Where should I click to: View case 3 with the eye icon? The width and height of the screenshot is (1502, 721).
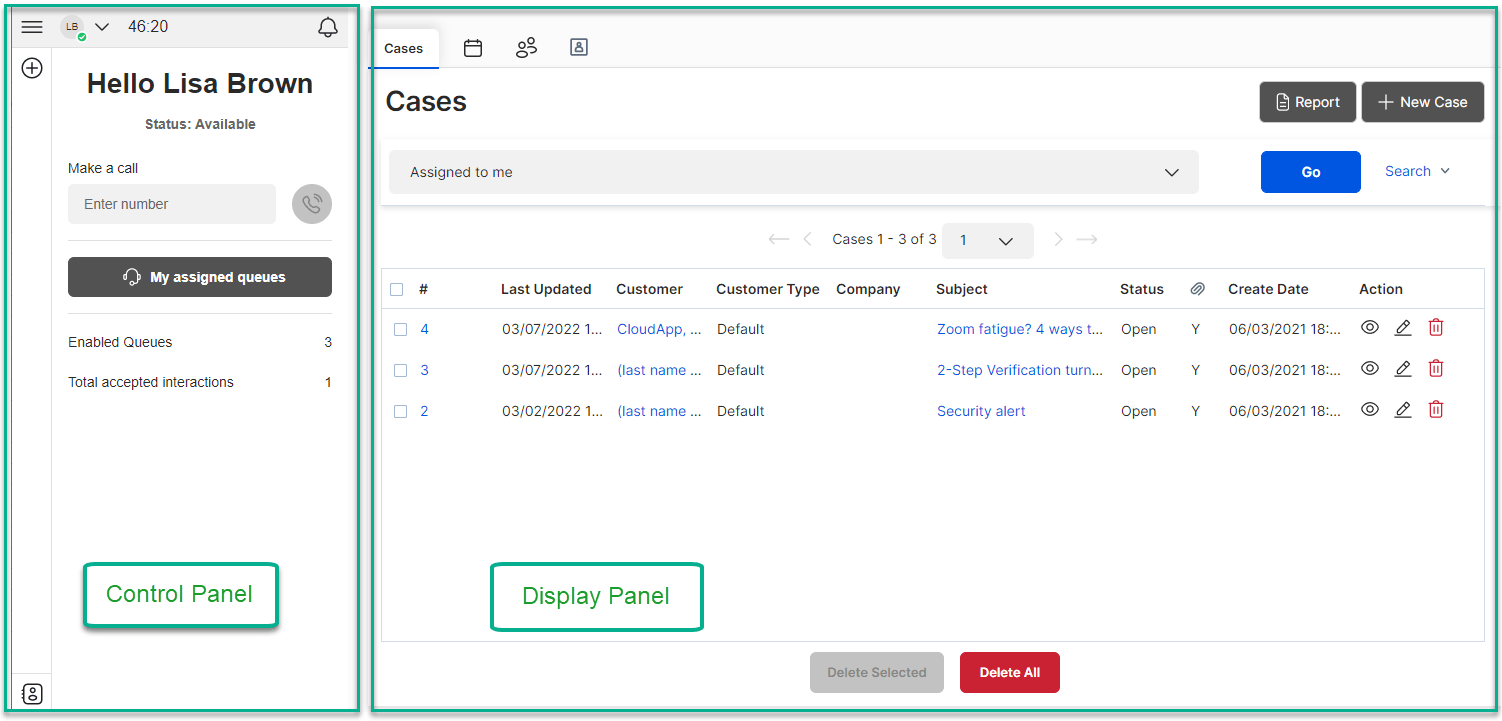coord(1370,368)
